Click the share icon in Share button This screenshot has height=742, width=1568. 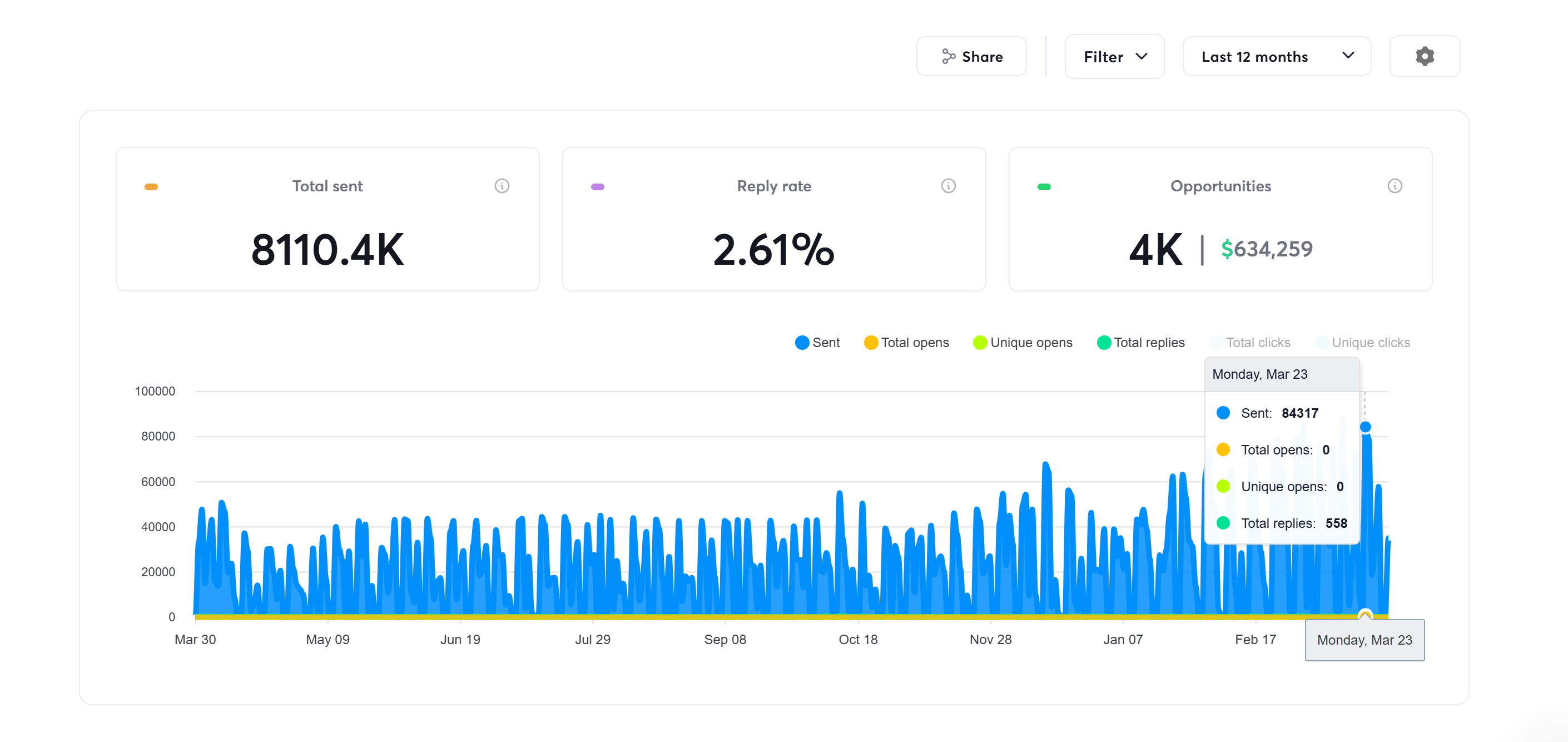[x=947, y=57]
